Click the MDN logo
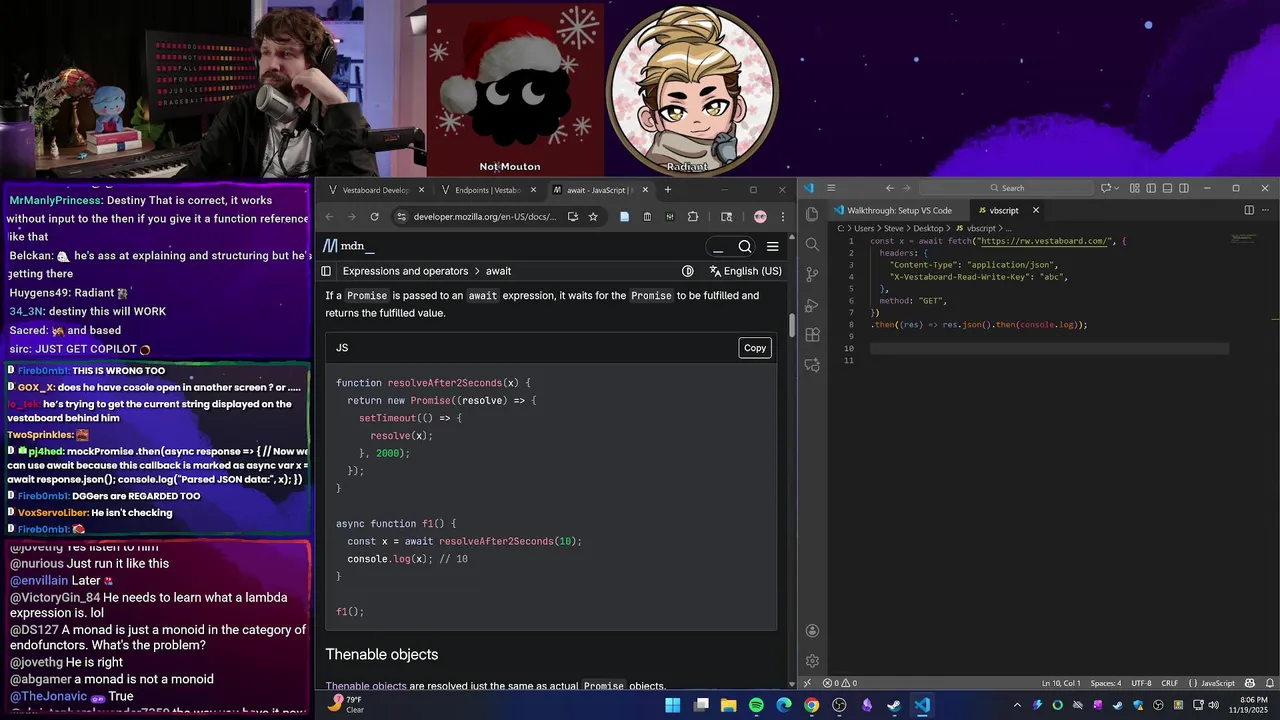 point(348,246)
